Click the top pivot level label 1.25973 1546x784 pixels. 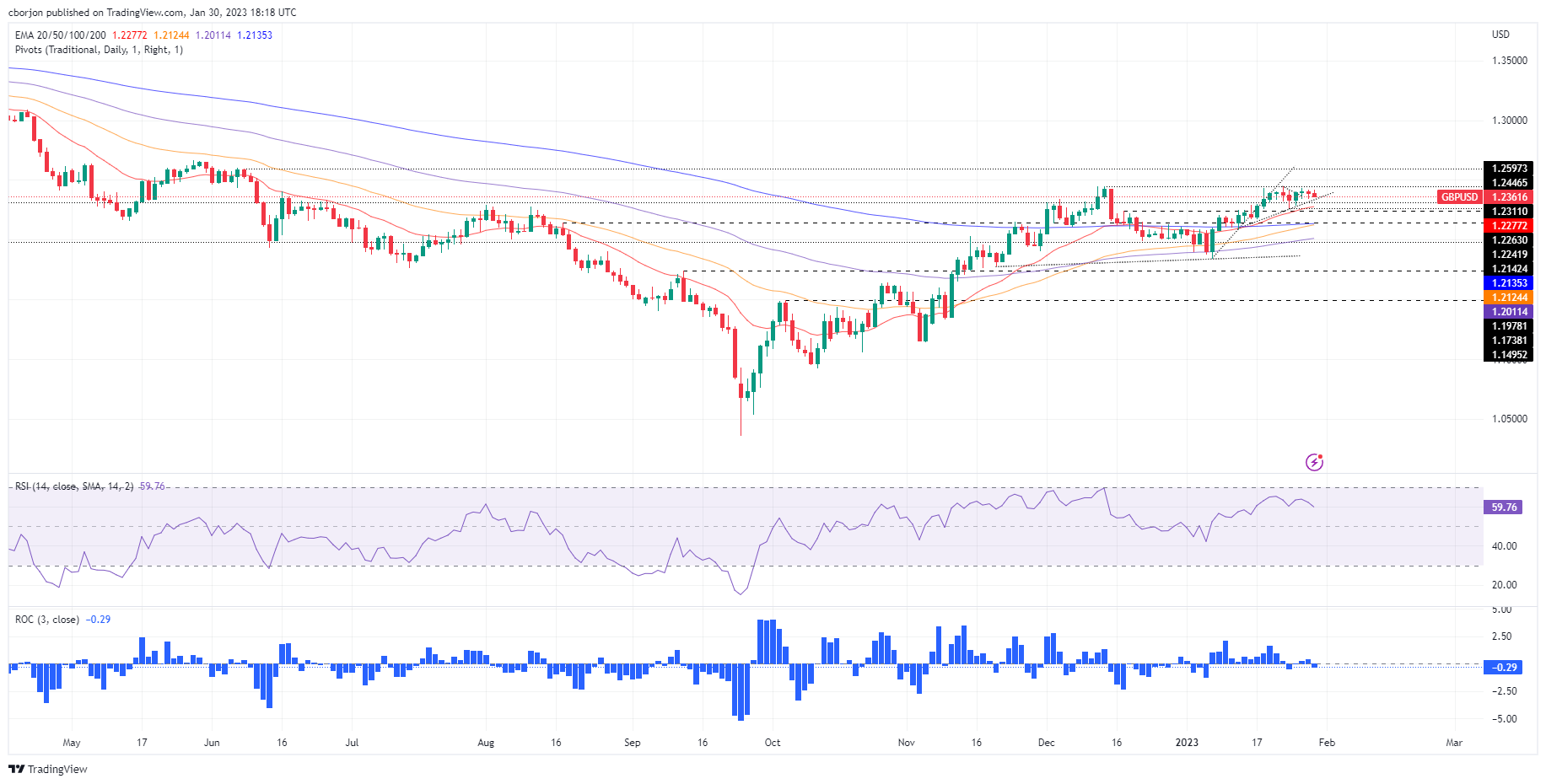(x=1509, y=169)
